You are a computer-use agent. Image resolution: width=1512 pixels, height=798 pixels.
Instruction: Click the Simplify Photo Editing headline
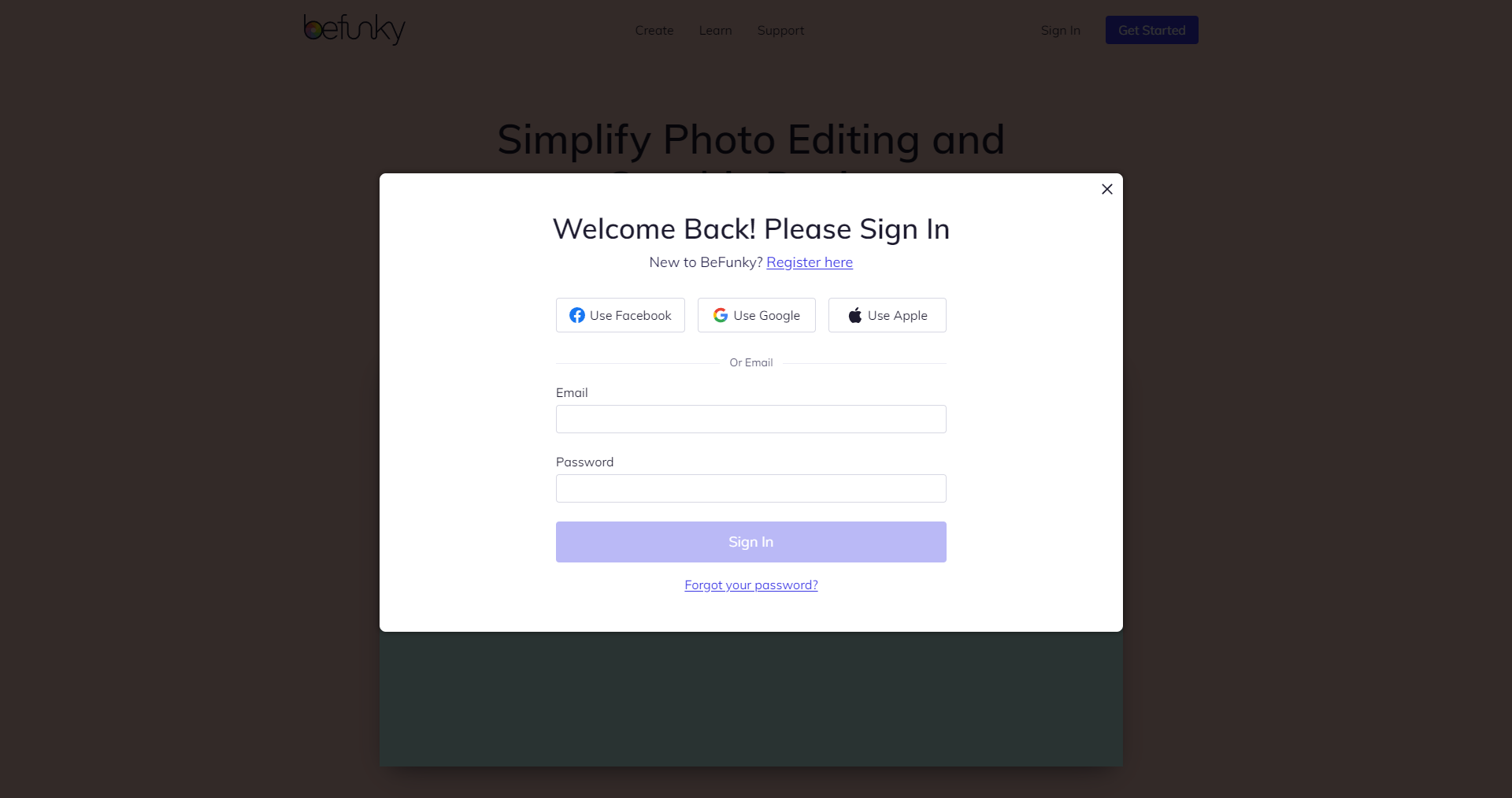pyautogui.click(x=751, y=139)
